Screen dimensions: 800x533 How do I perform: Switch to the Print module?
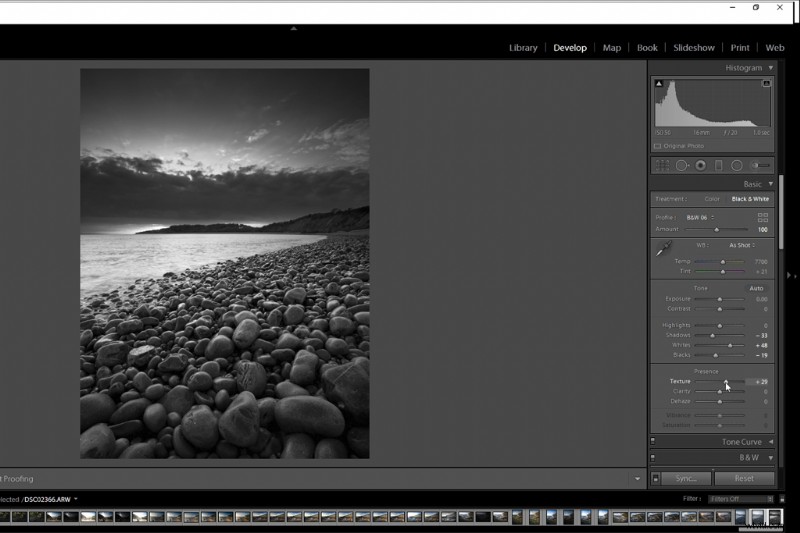coord(740,47)
